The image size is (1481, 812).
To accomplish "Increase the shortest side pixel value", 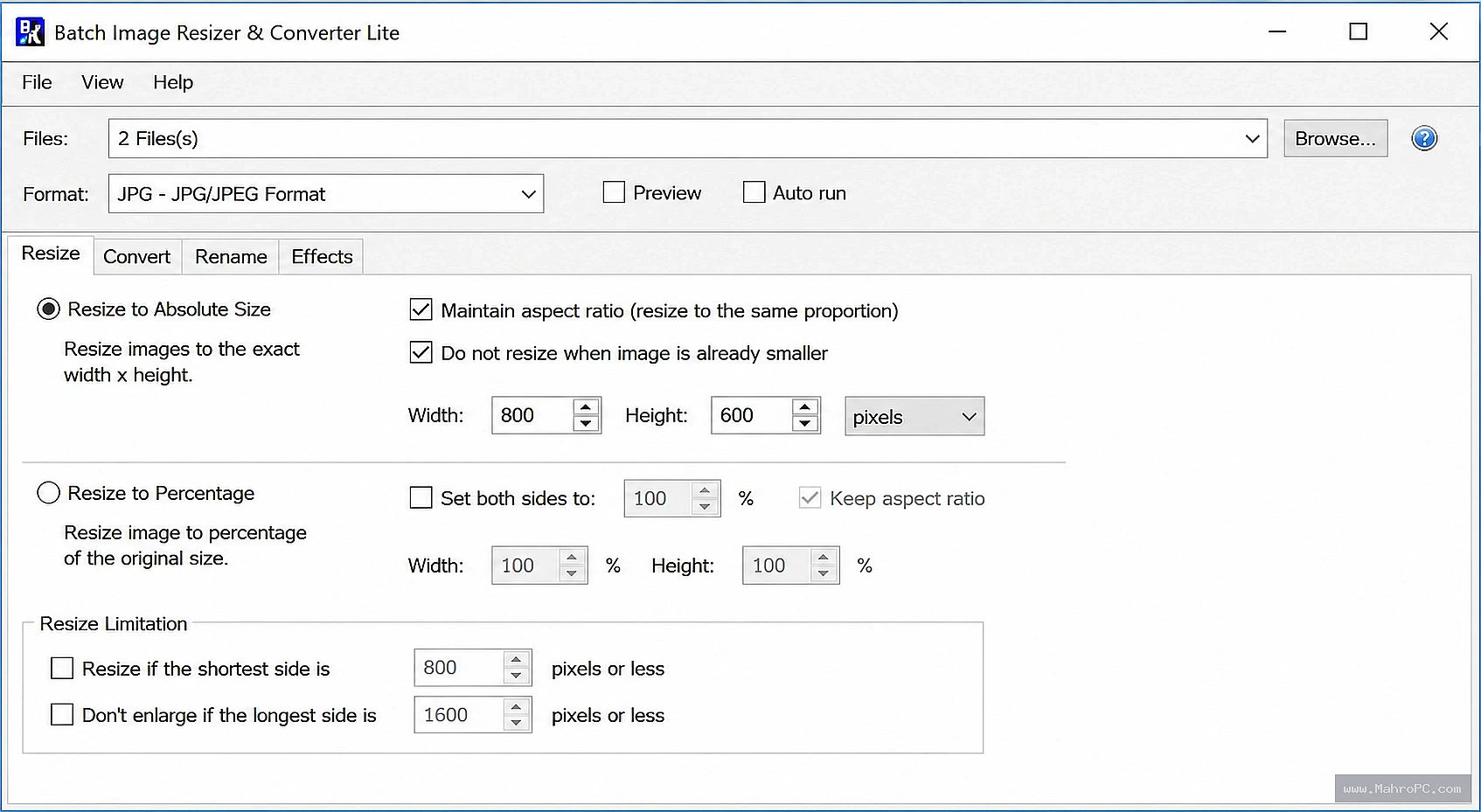I will (517, 660).
